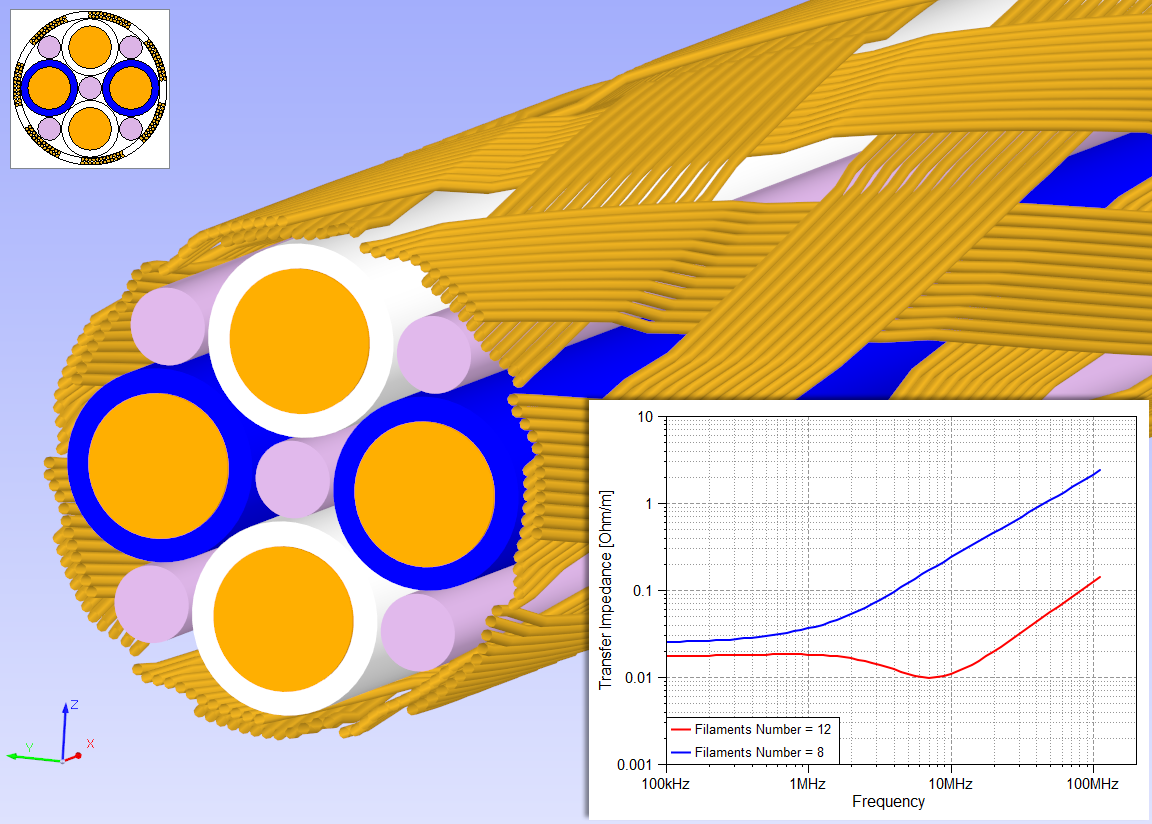Viewport: 1152px width, 824px height.
Task: Click the cable cross-section thumbnail
Action: [90, 89]
